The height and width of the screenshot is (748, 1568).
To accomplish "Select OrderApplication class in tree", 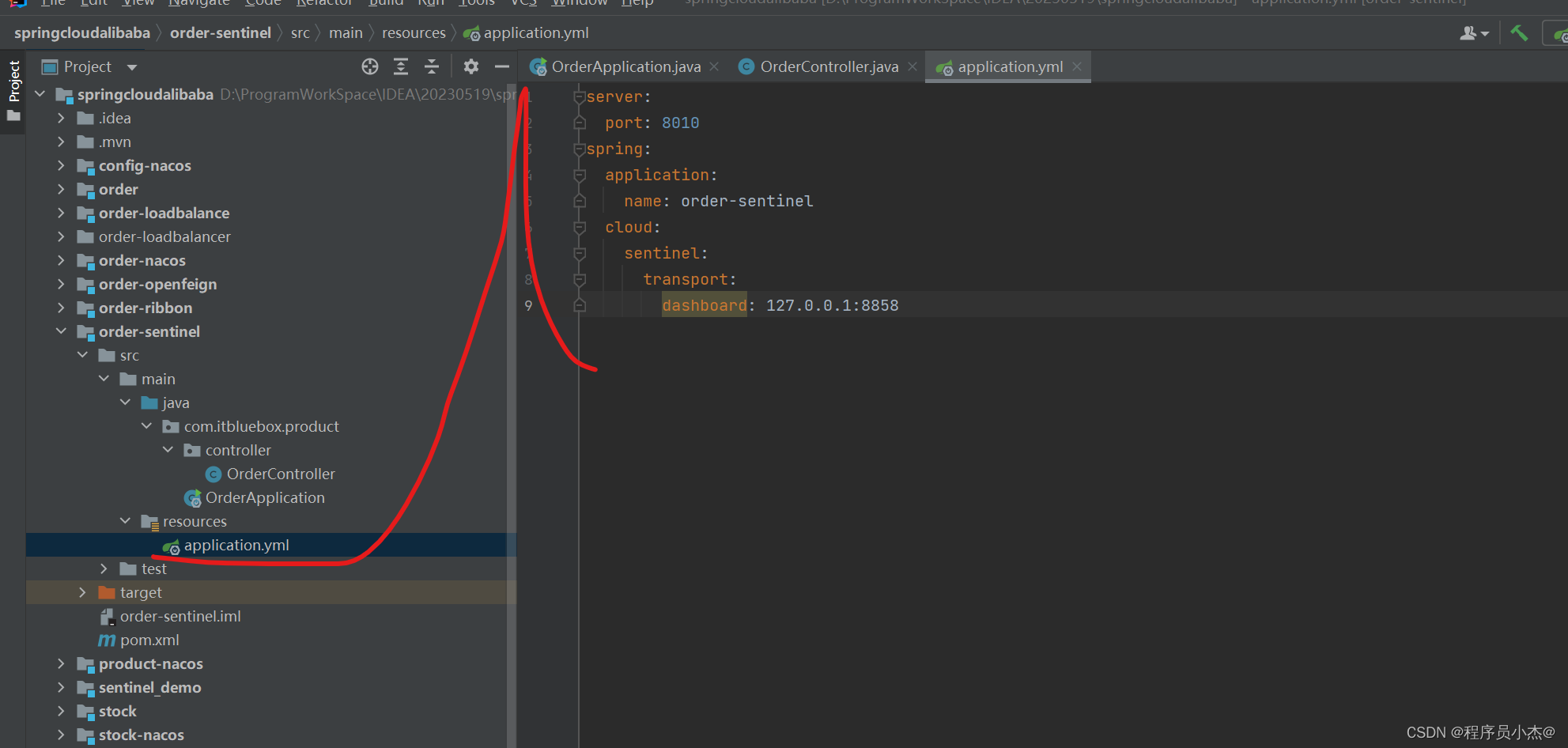I will 265,497.
